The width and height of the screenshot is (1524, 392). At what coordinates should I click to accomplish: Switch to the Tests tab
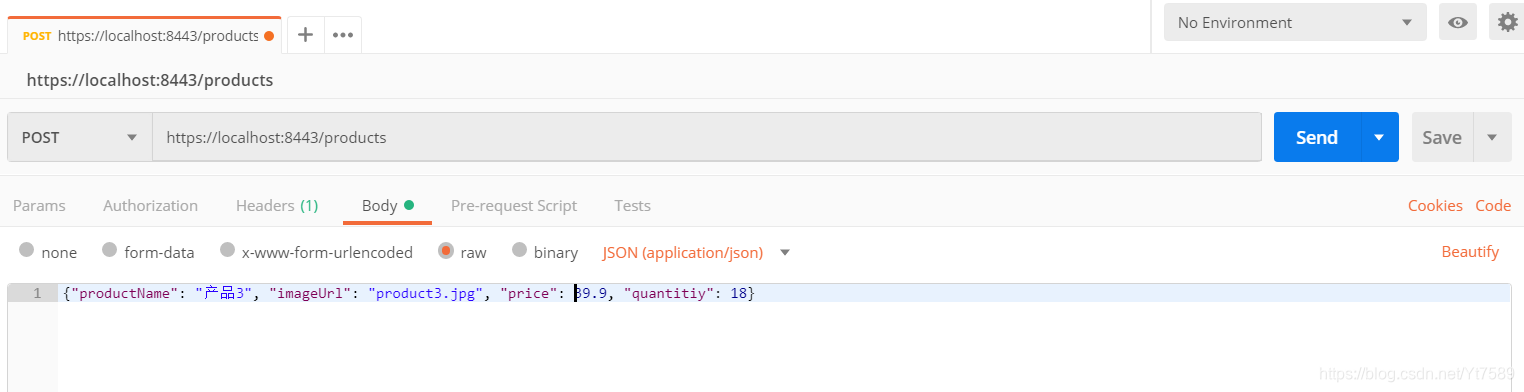pos(632,205)
